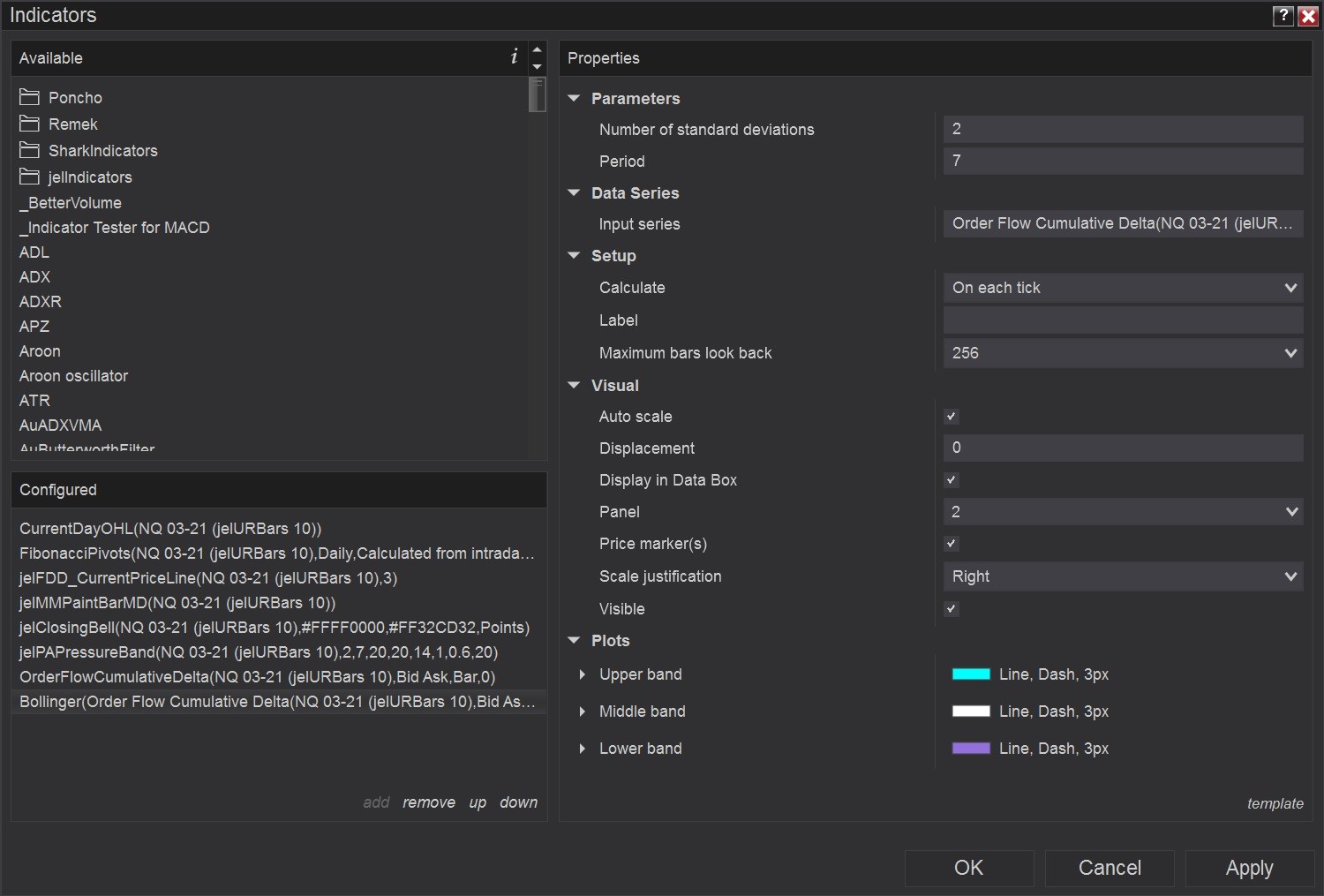Open the Calculate dropdown

1123,288
